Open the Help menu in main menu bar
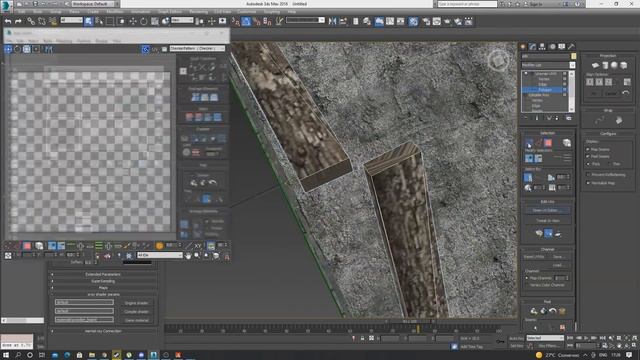The height and width of the screenshot is (360, 640). coord(291,12)
